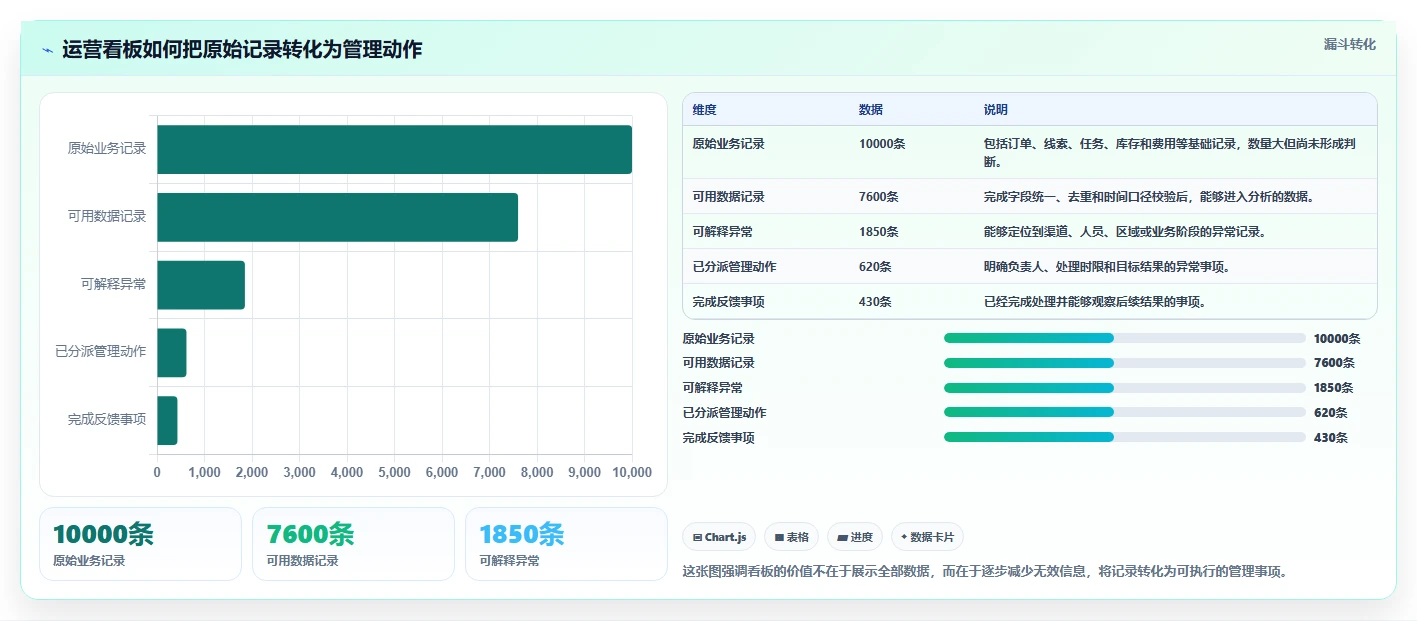The height and width of the screenshot is (621, 1417).
Task: Click the 430条 progress bar for 完成反馈事项
Action: point(1125,437)
